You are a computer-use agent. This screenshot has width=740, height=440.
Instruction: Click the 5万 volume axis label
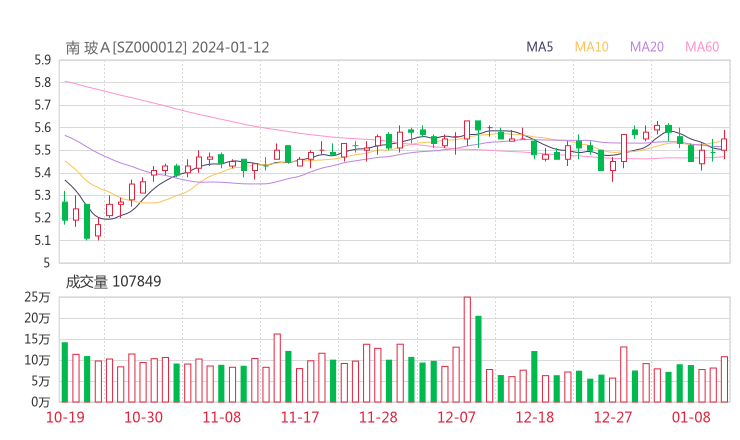(41, 381)
